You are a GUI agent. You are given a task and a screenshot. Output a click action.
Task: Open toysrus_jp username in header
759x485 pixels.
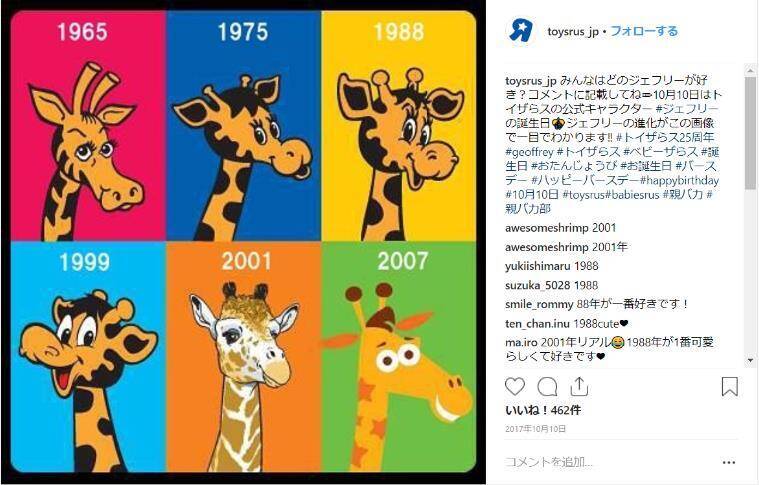(573, 32)
